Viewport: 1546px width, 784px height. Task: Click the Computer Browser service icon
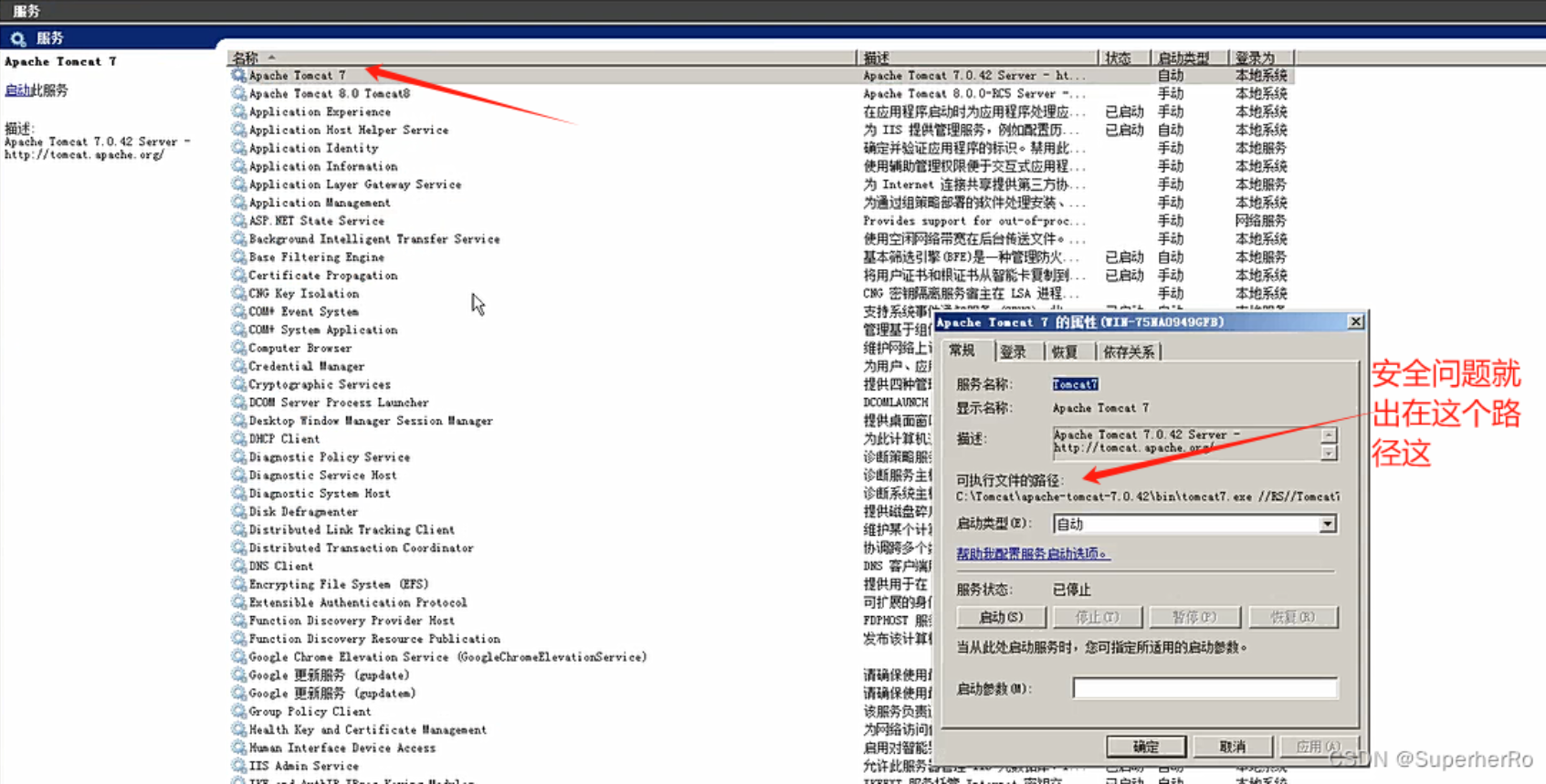(x=239, y=349)
